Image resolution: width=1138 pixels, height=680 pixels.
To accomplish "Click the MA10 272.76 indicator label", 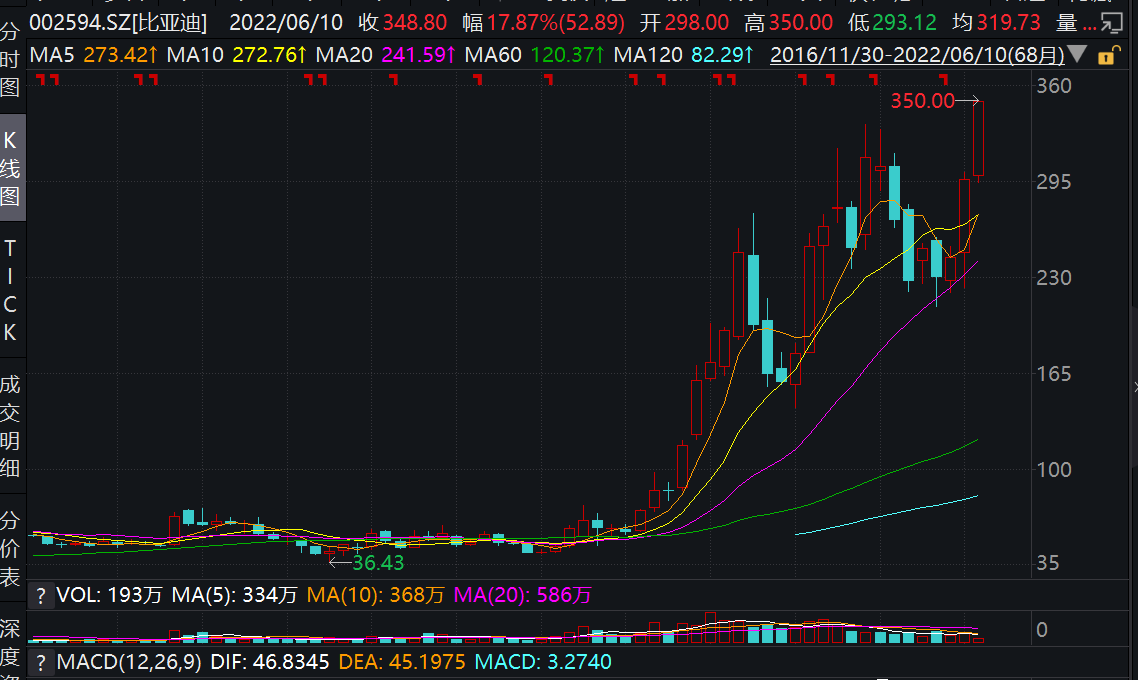I will pos(235,55).
